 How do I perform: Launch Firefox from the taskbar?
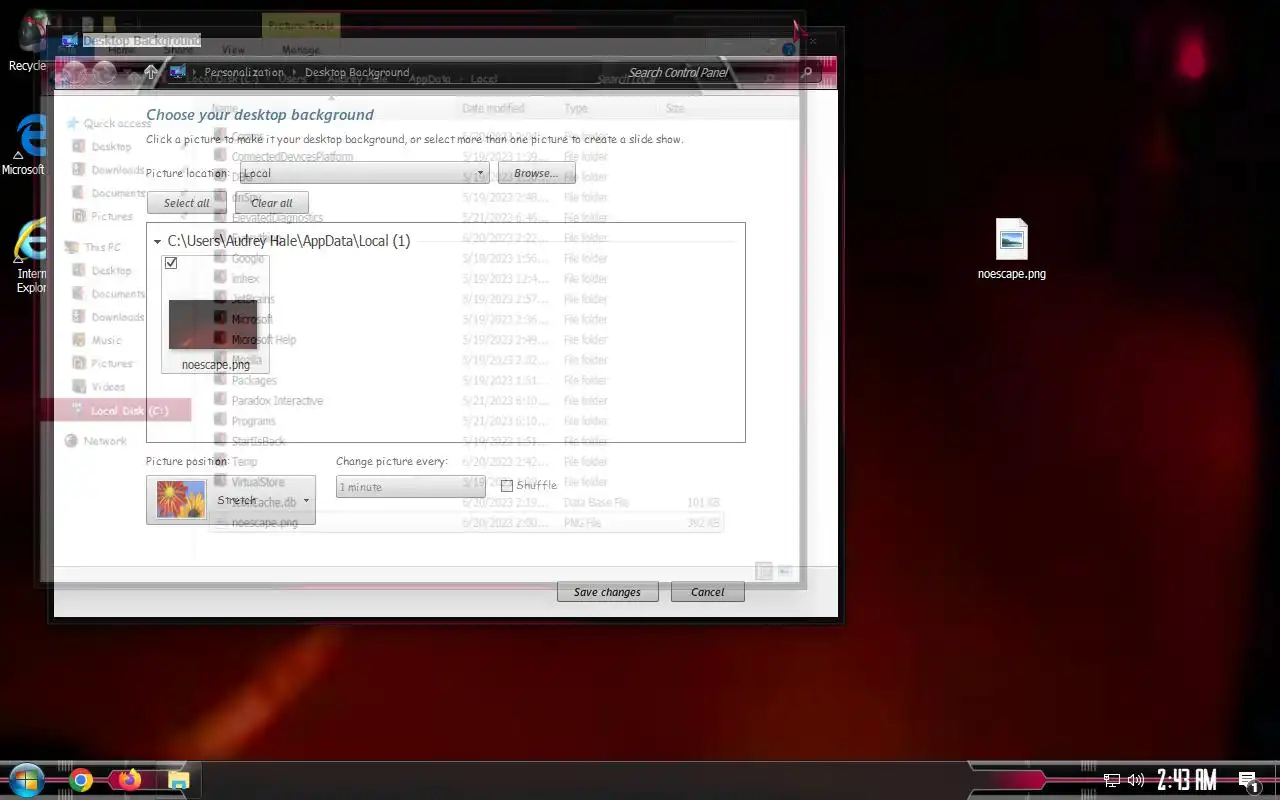tap(130, 780)
